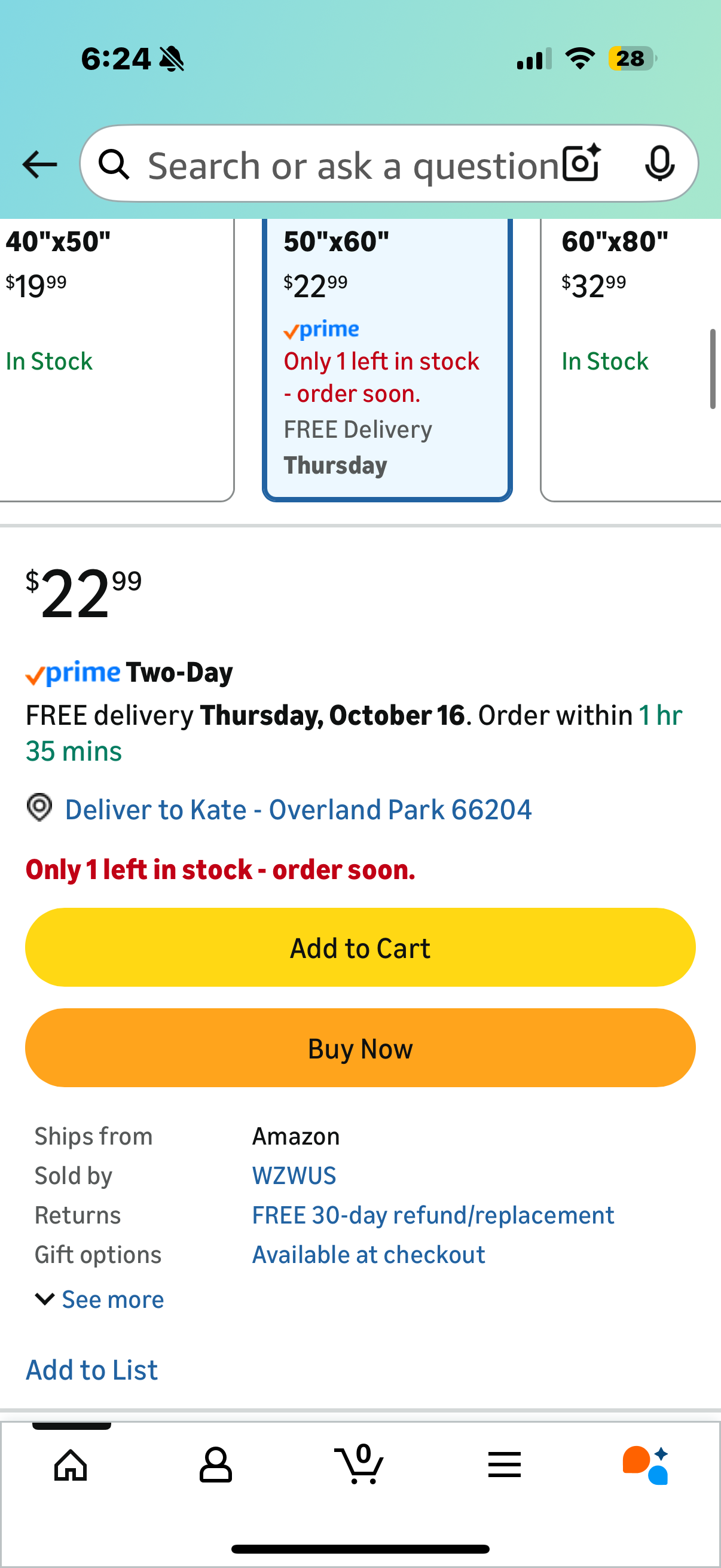Click the Buy Now button
The image size is (721, 1568).
point(360,1048)
